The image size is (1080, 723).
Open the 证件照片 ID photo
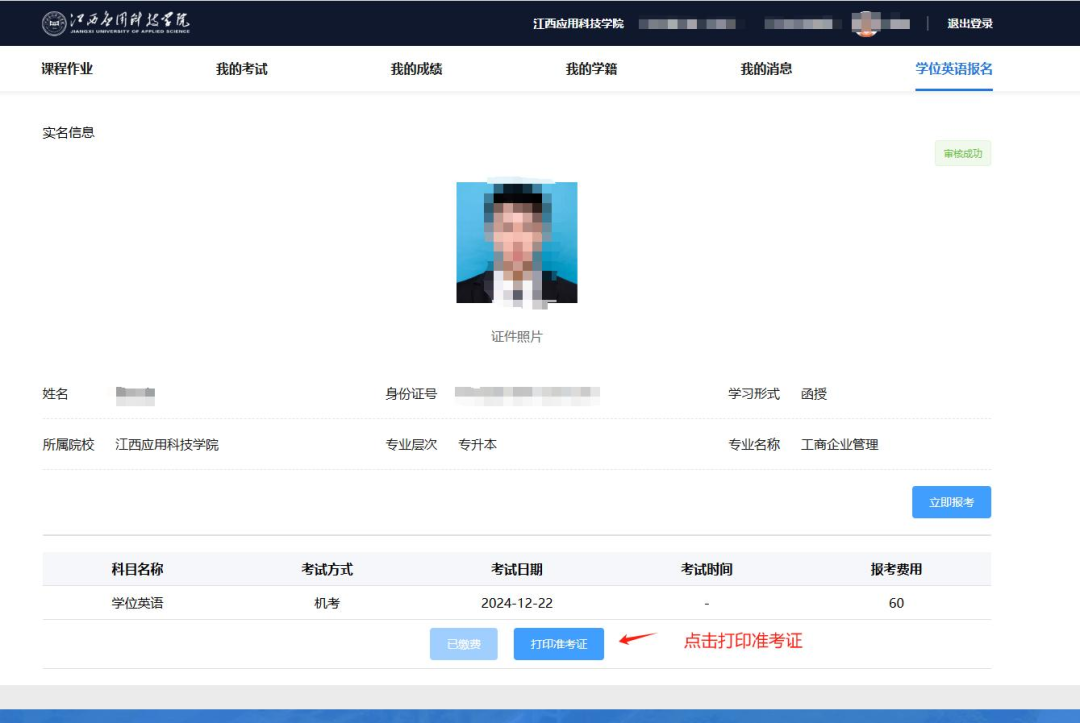[x=516, y=242]
